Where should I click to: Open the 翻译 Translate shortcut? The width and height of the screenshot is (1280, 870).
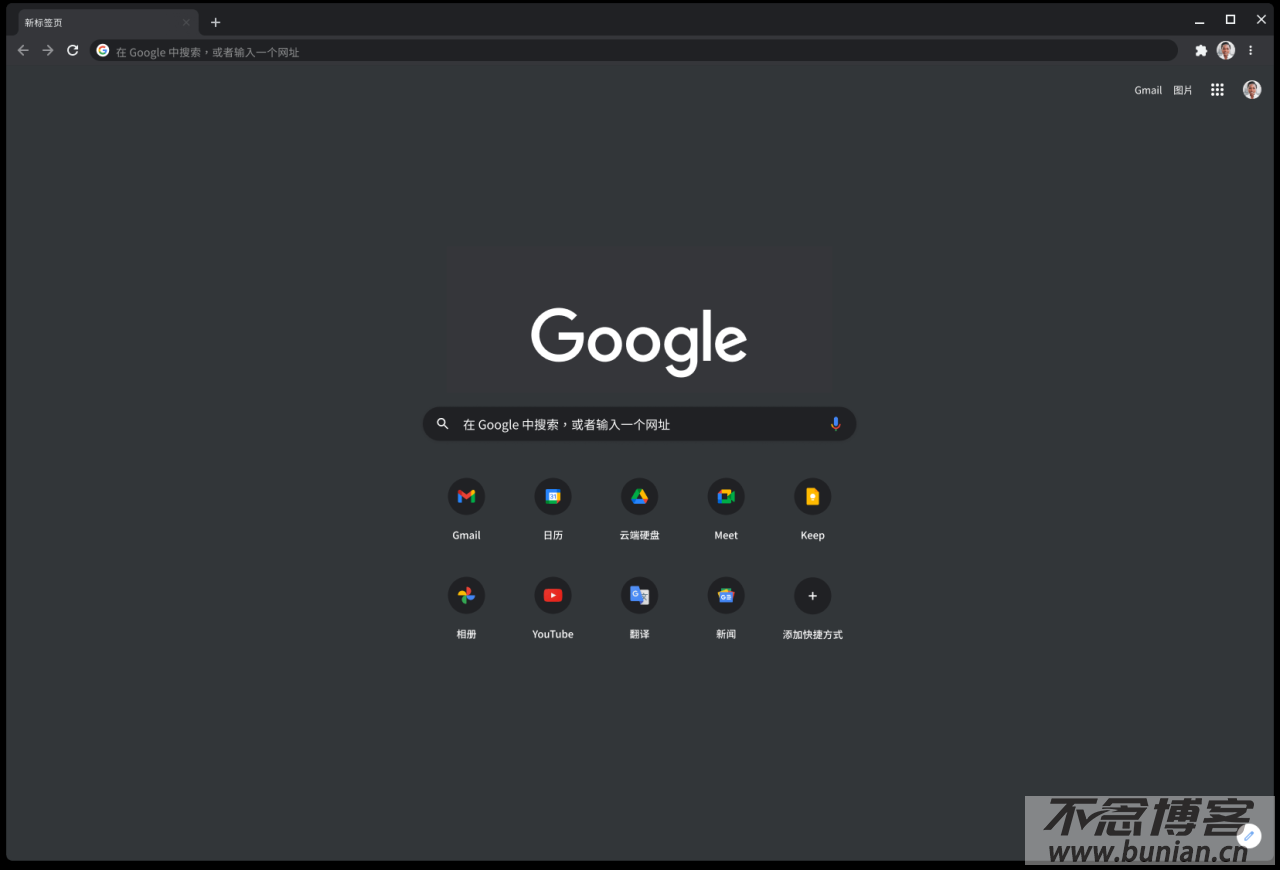point(639,609)
